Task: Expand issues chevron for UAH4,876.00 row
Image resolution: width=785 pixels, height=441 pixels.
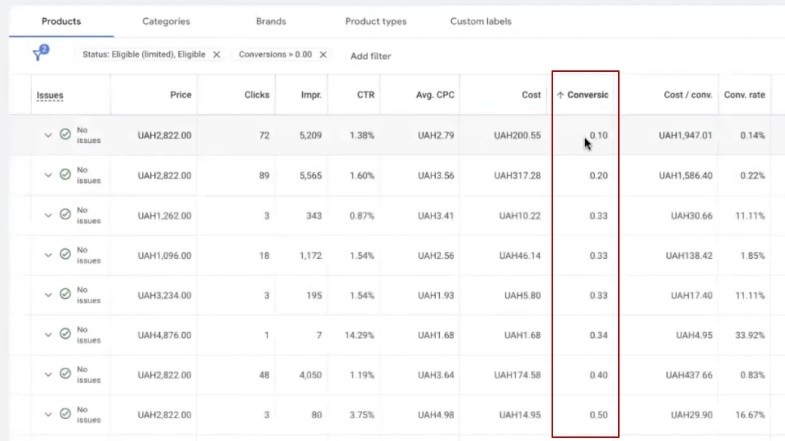Action: (x=48, y=334)
